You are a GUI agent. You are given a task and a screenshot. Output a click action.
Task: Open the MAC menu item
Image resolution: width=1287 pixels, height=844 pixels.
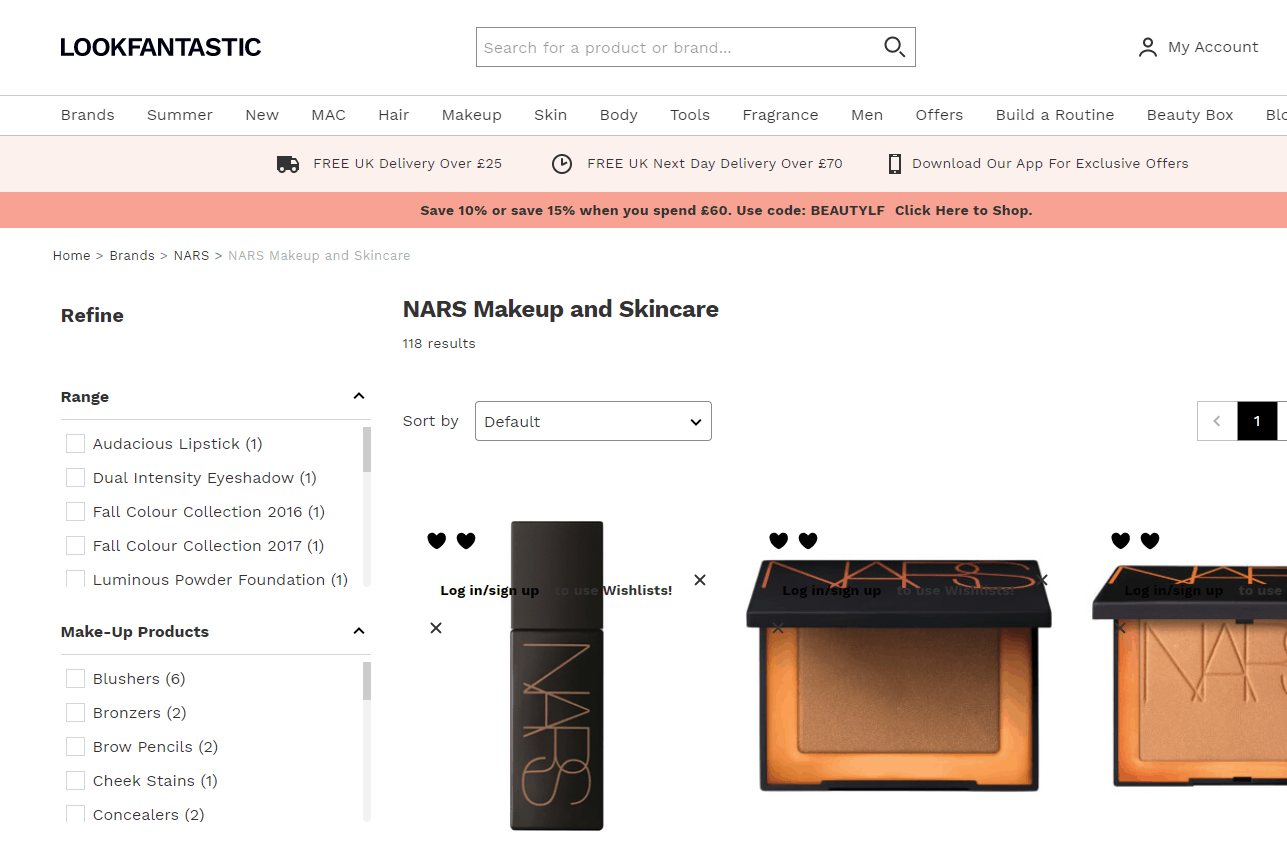(x=328, y=115)
